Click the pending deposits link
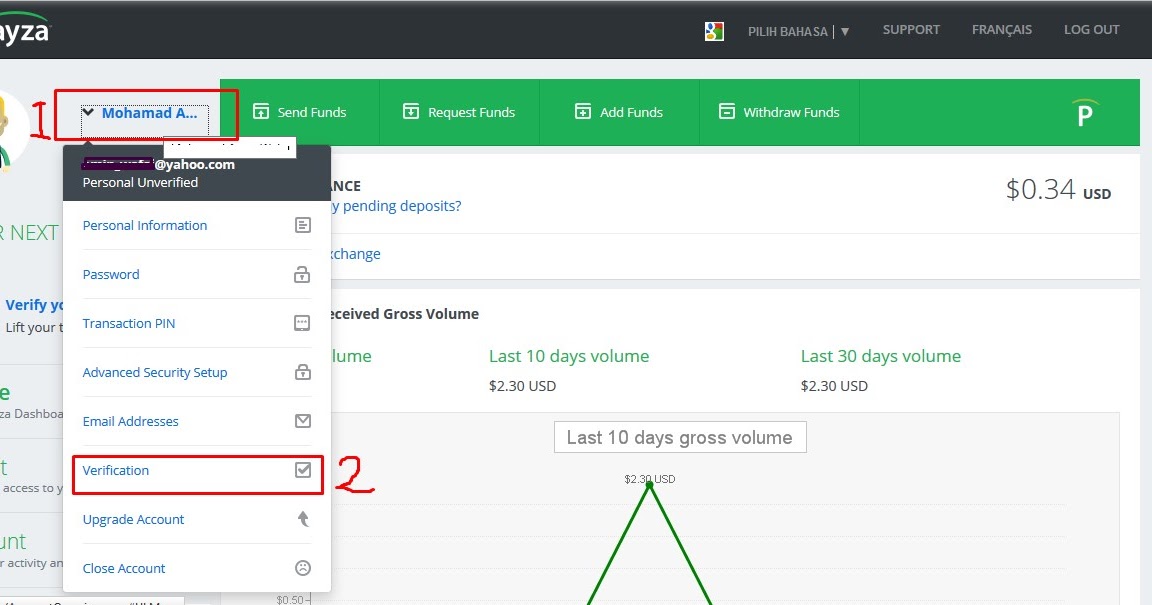 pos(396,206)
